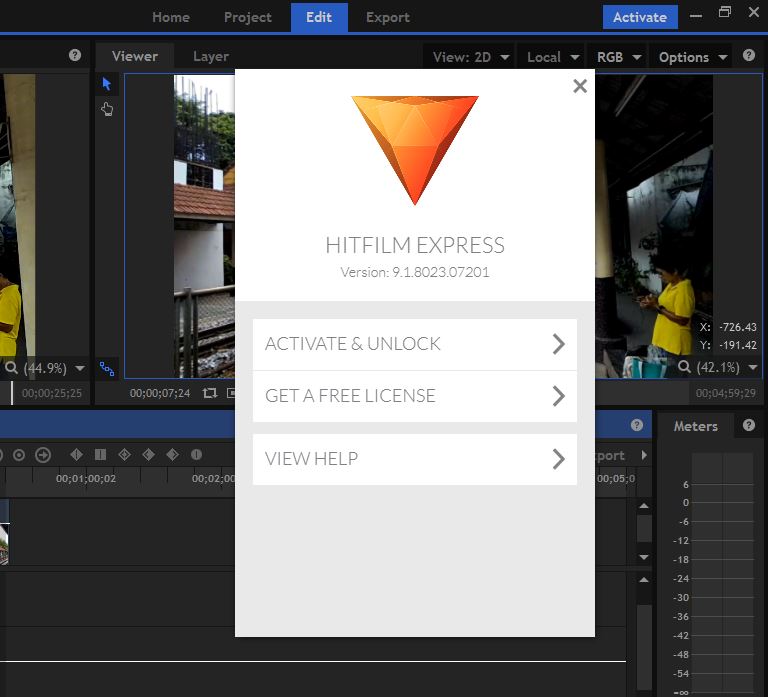
Task: Open help icon in the Viewer panel
Action: click(748, 55)
